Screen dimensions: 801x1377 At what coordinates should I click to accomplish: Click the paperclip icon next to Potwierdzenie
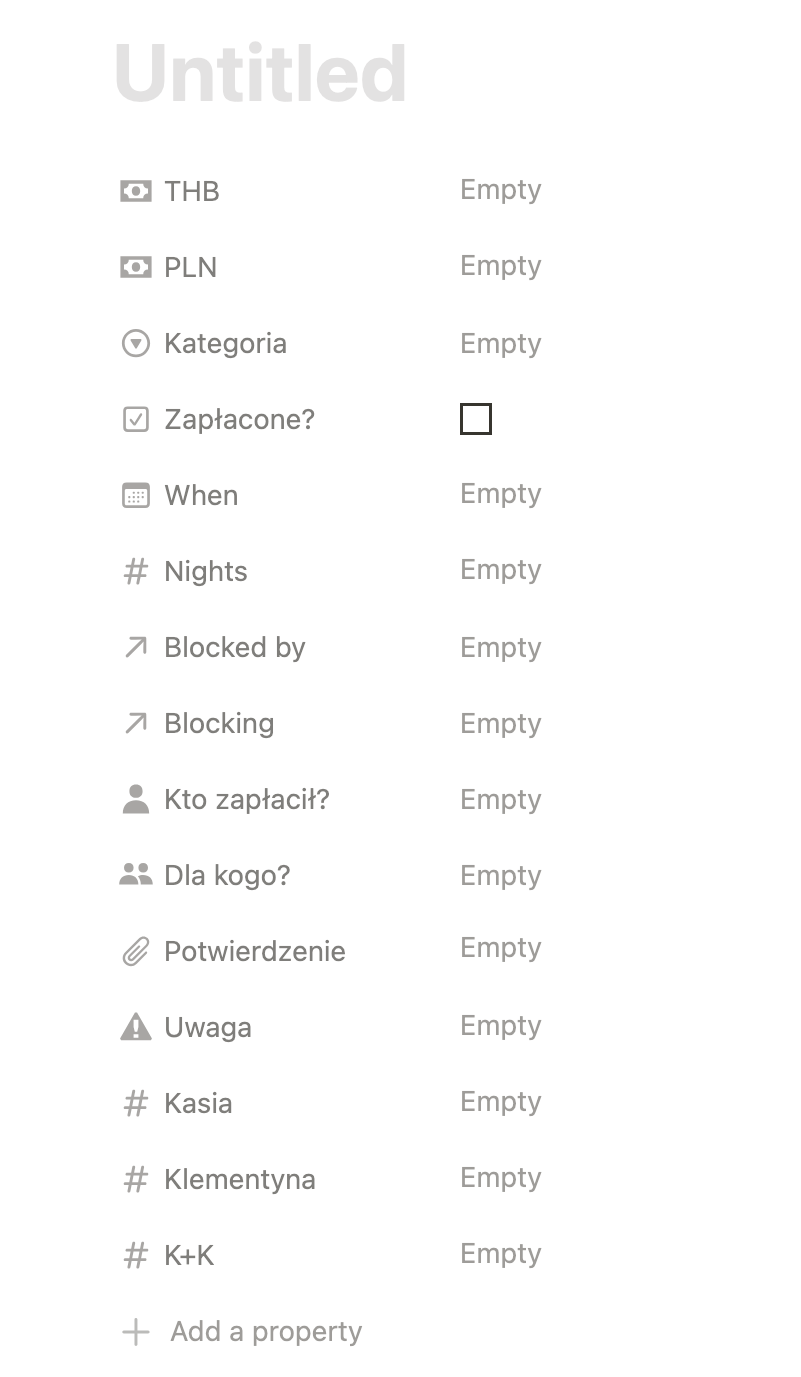coord(135,951)
